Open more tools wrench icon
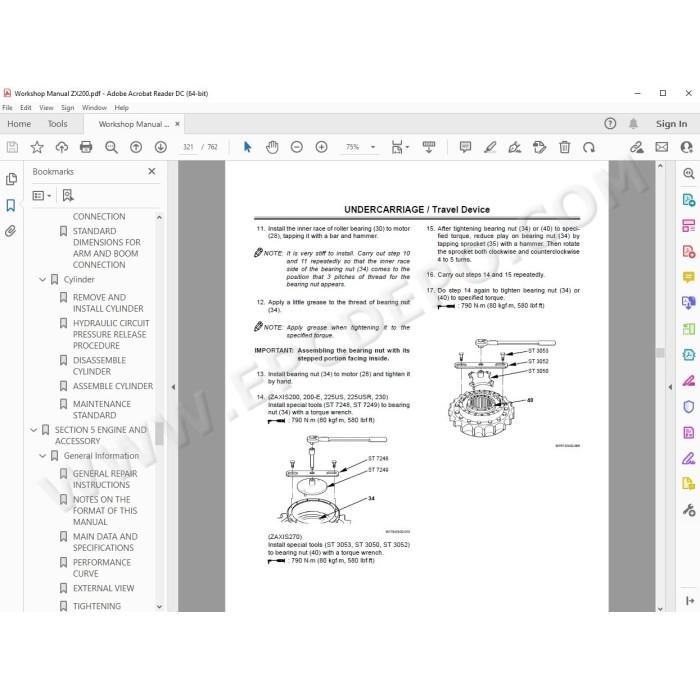700x700 pixels. (689, 510)
